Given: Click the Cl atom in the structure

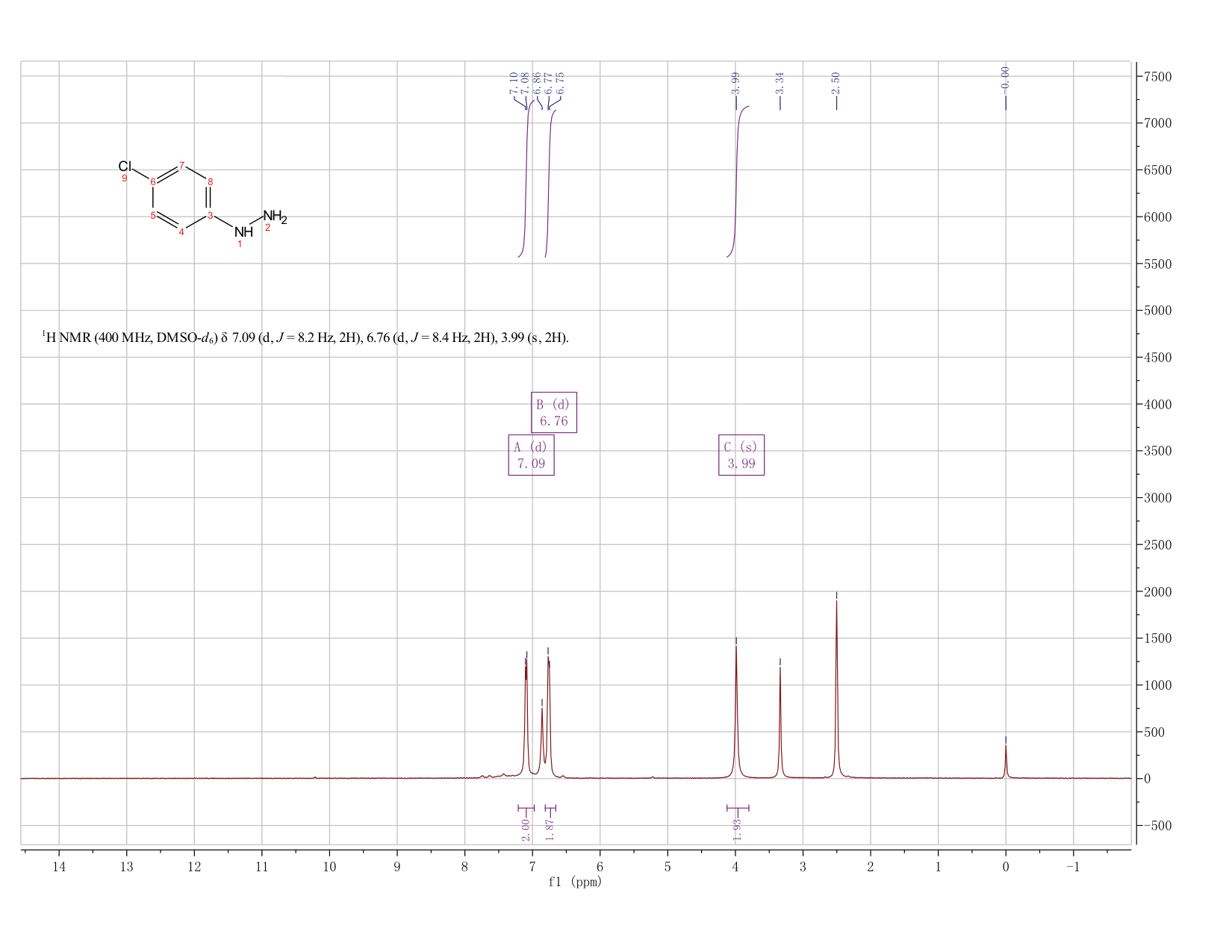Looking at the screenshot, I should [125, 166].
